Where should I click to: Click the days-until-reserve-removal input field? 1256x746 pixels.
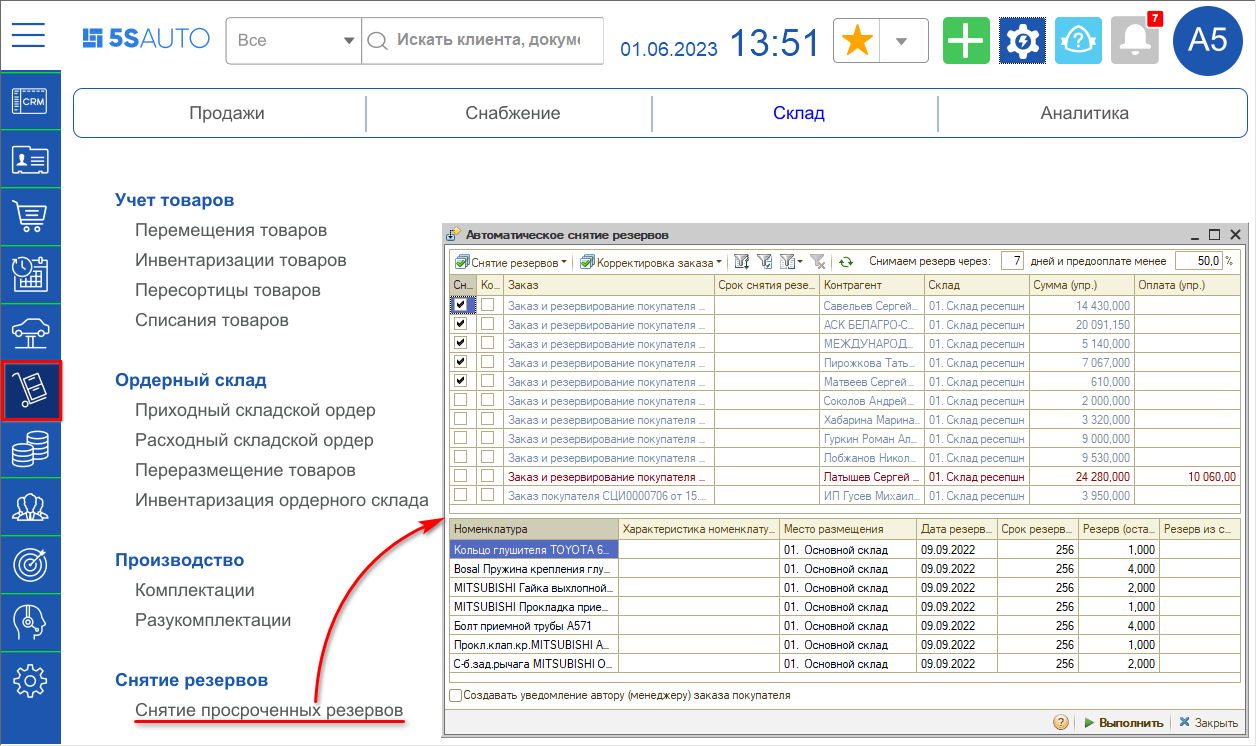(1012, 261)
